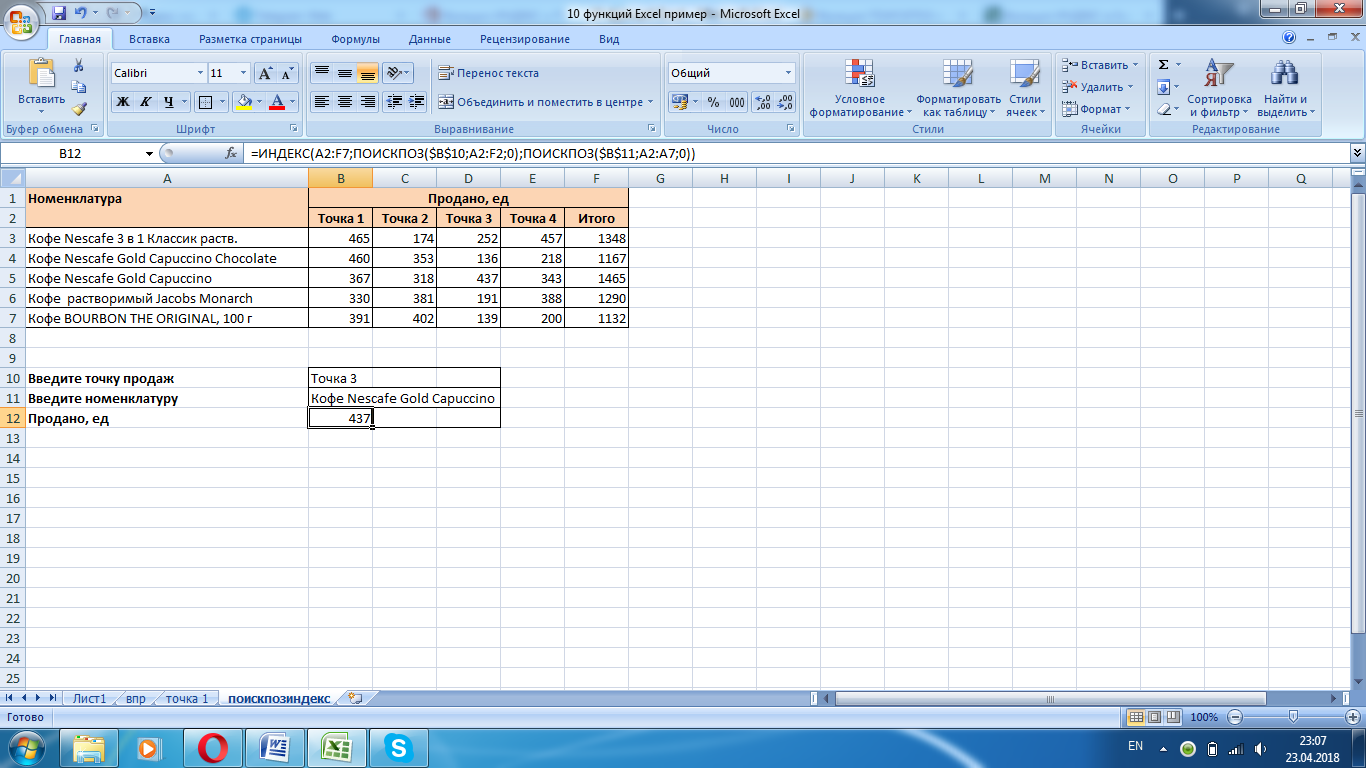Viewport: 1366px width, 768px height.
Task: Decrease decimal places
Action: click(786, 102)
